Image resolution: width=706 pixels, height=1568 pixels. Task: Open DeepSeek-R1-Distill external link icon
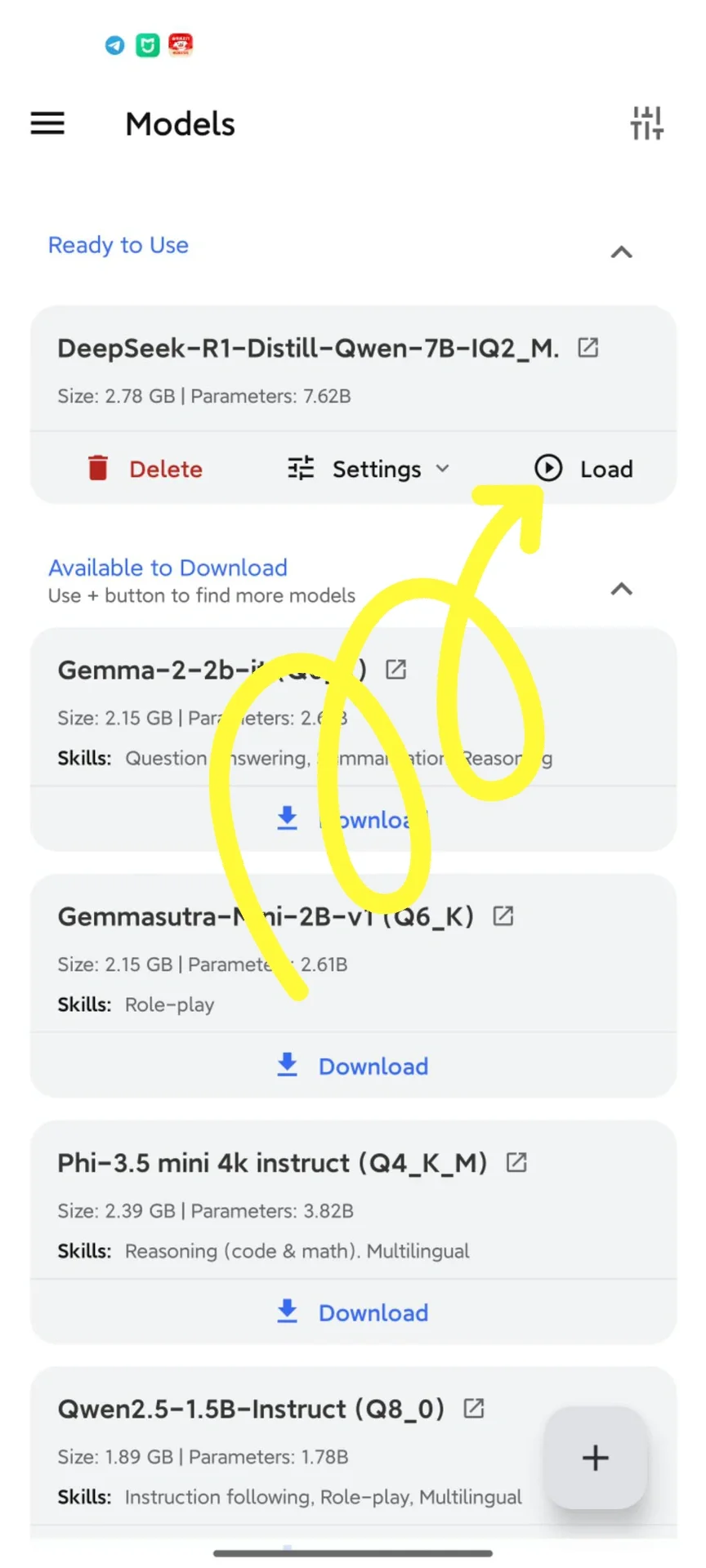coord(588,348)
